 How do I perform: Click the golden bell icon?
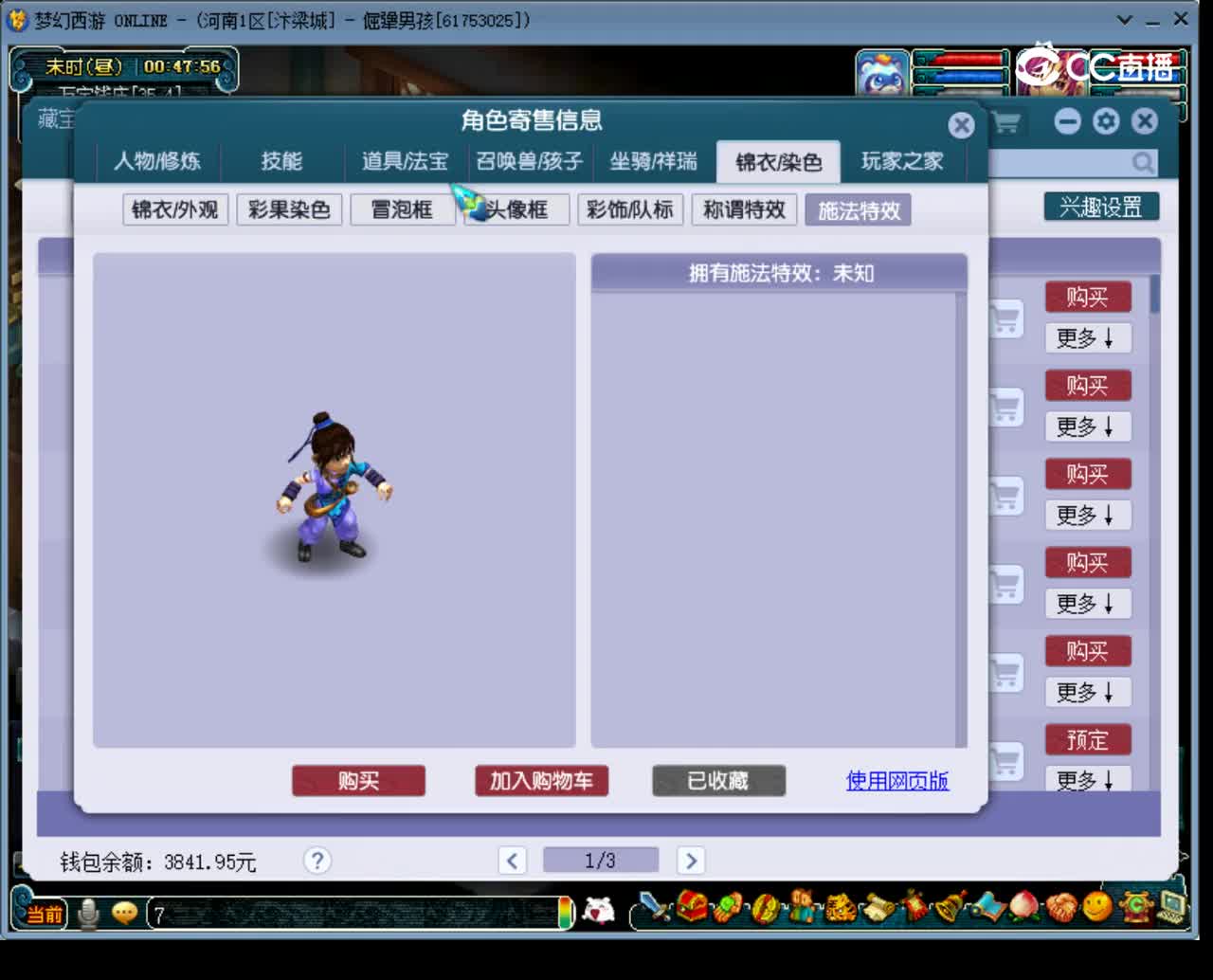click(x=950, y=908)
